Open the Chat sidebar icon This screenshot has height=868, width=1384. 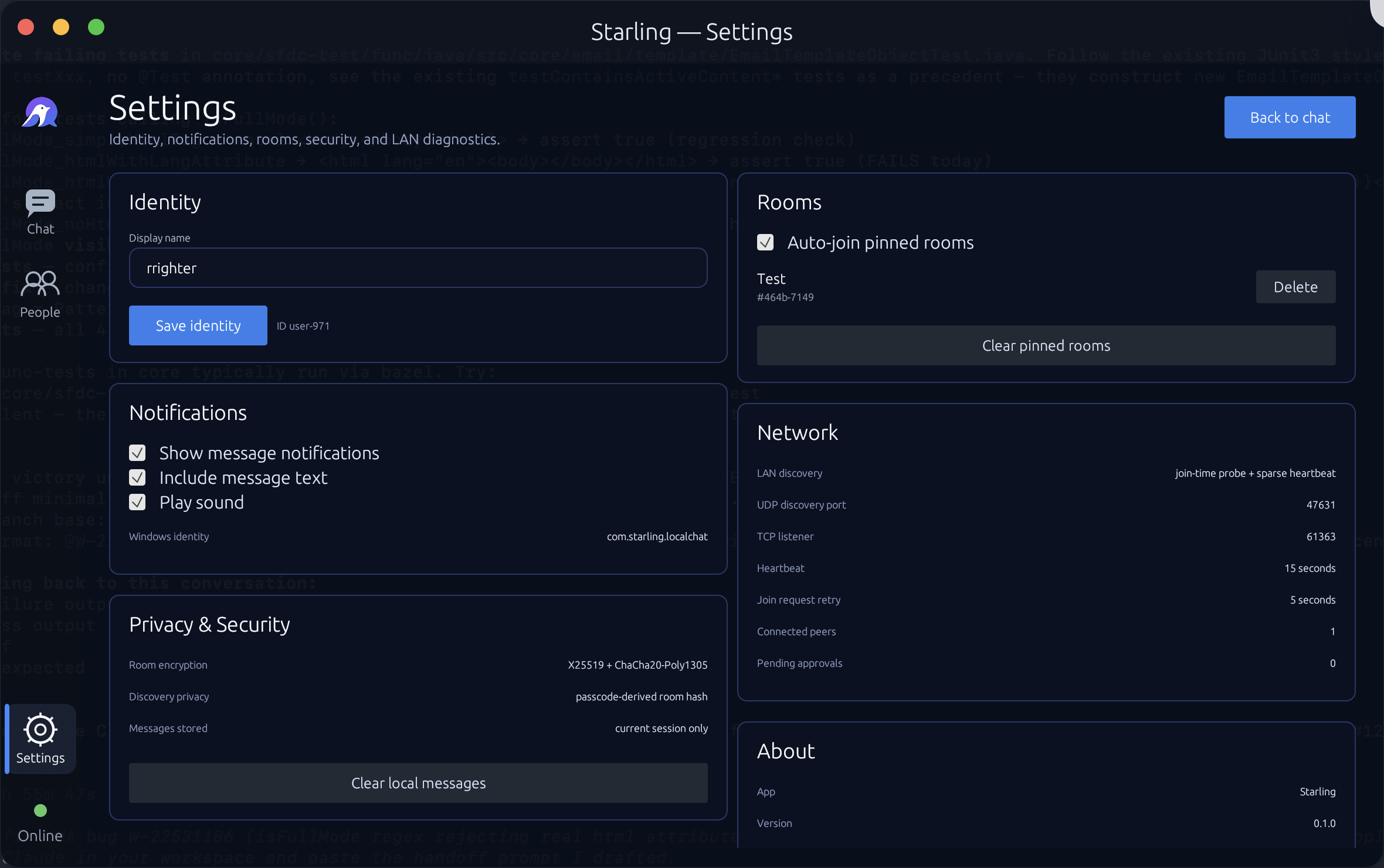pyautogui.click(x=40, y=212)
